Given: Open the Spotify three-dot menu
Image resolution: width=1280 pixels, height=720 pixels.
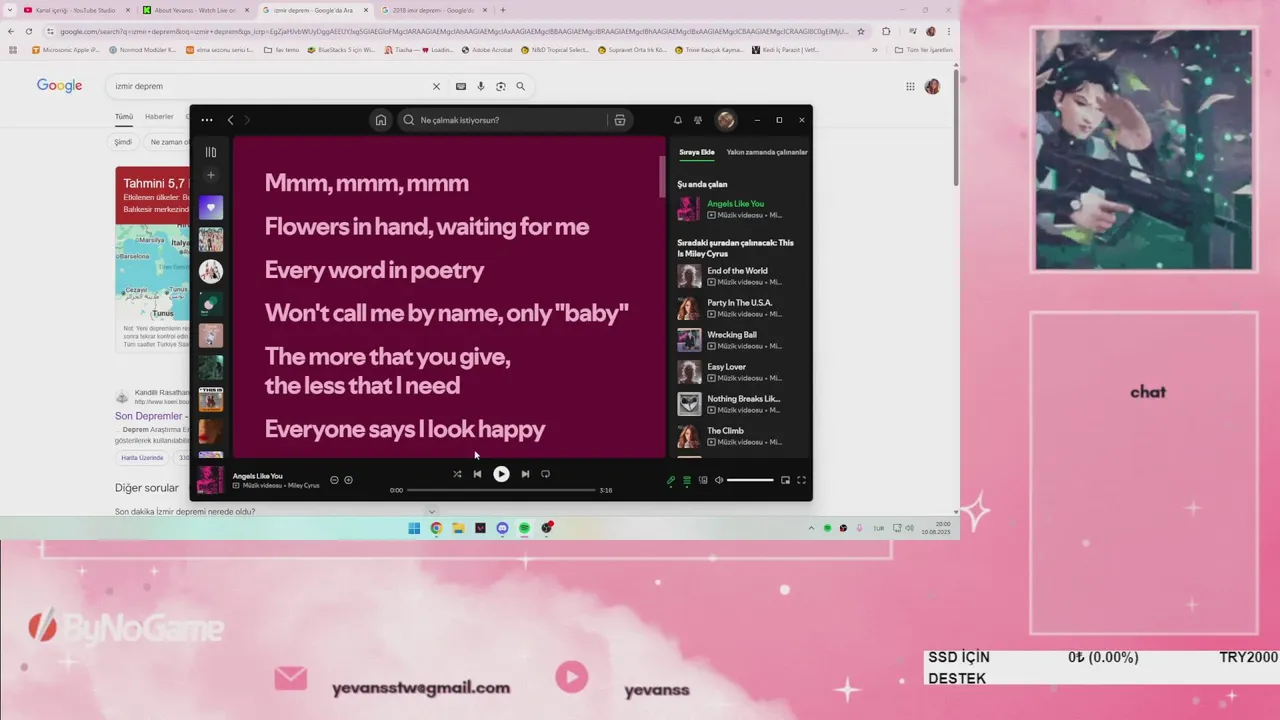Looking at the screenshot, I should coord(207,120).
